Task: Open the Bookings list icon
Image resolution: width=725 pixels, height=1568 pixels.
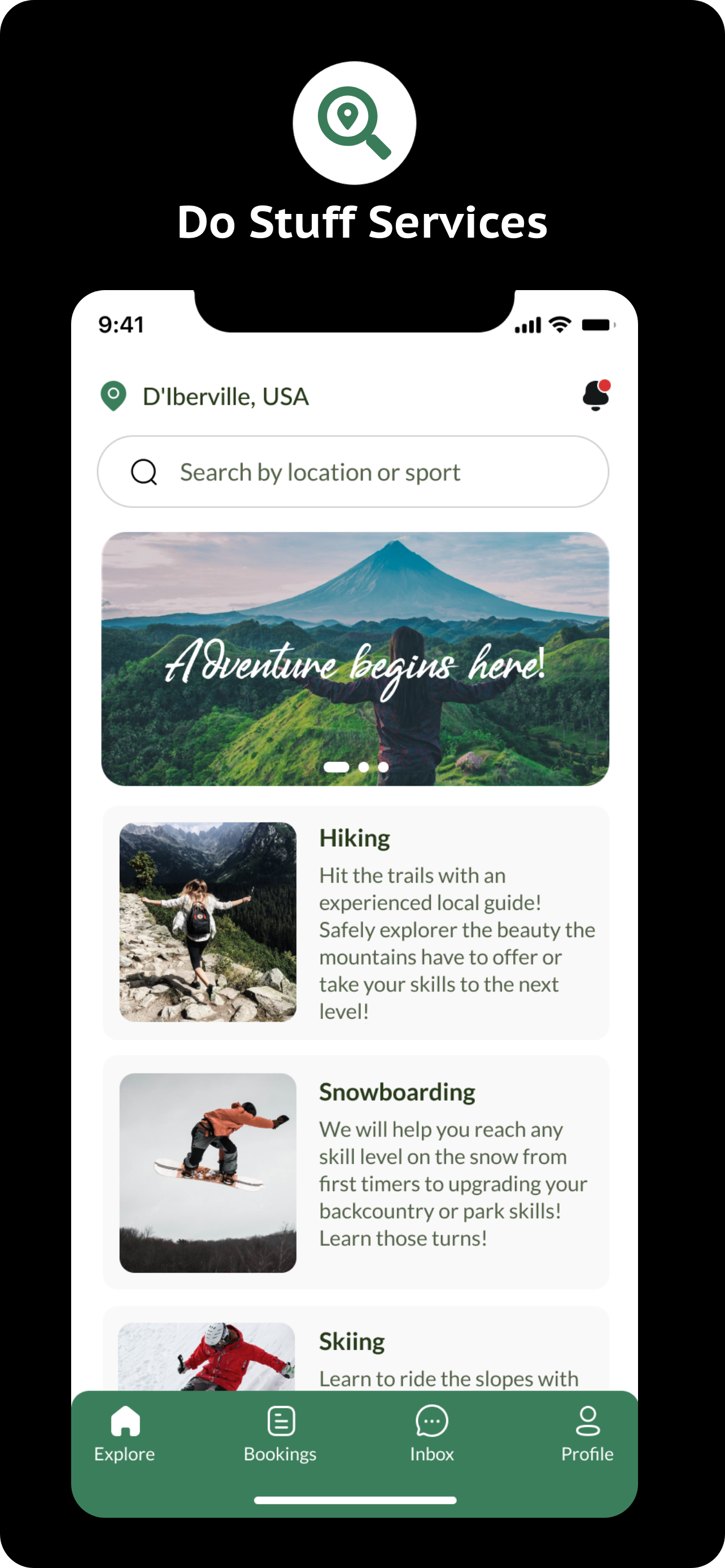Action: tap(281, 1421)
